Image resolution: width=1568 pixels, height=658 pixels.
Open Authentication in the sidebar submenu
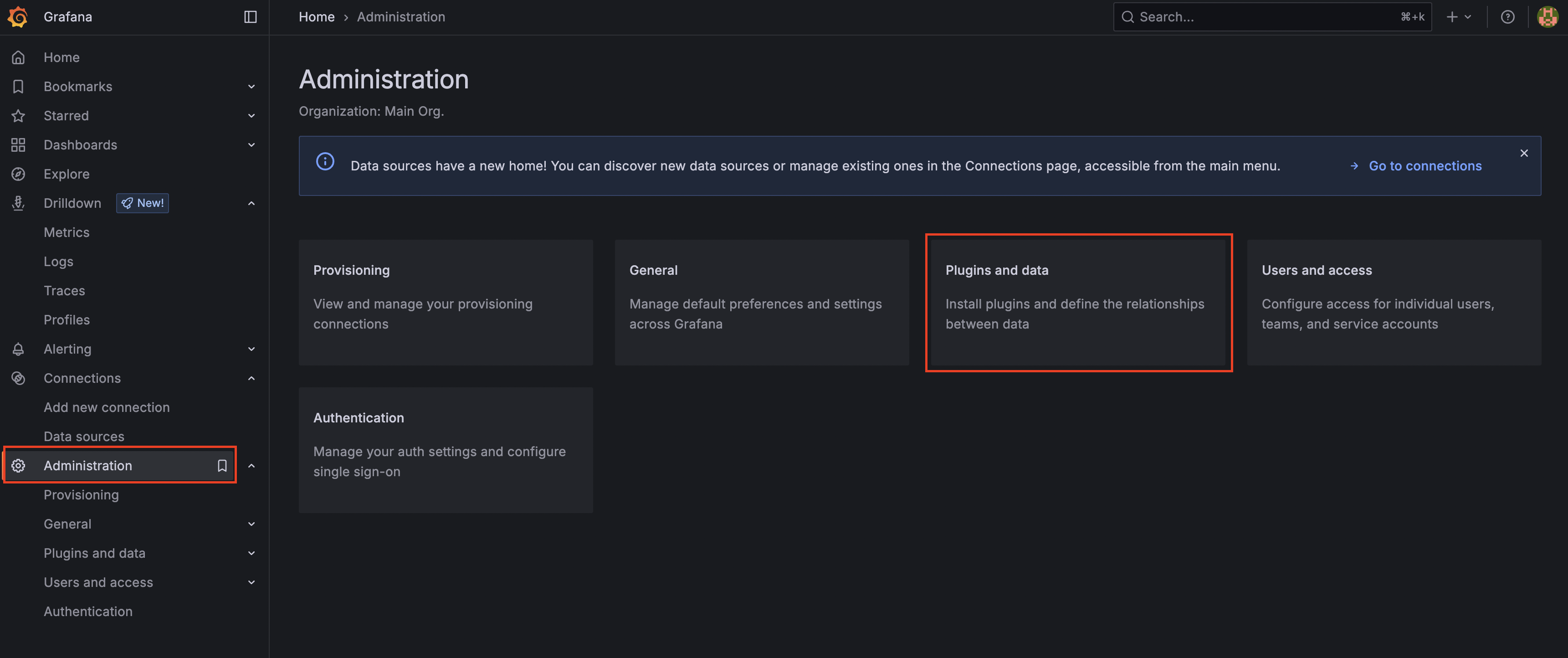pyautogui.click(x=87, y=612)
